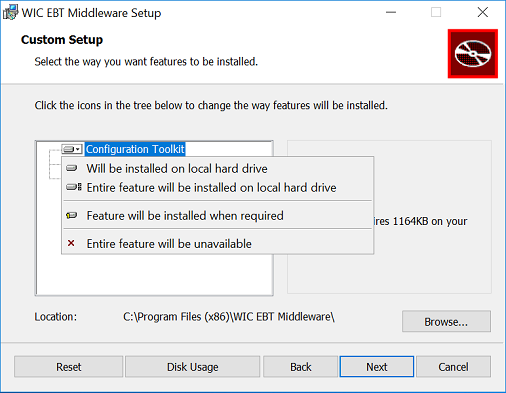Image resolution: width=506 pixels, height=393 pixels.
Task: Choose Entire feature will be installed on local hard drive
Action: (218, 187)
